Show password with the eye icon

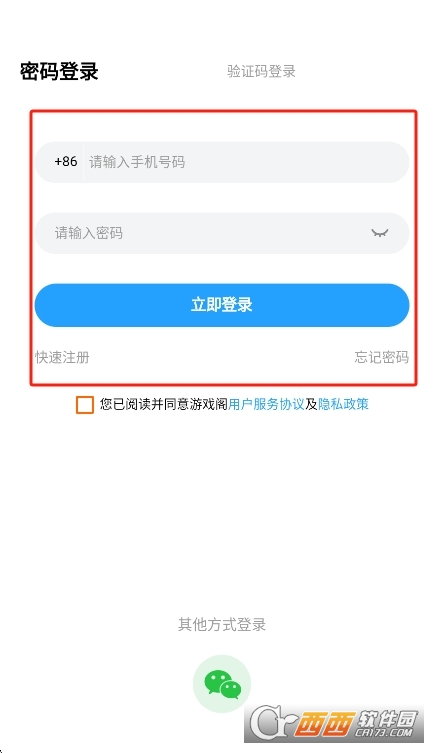point(379,233)
